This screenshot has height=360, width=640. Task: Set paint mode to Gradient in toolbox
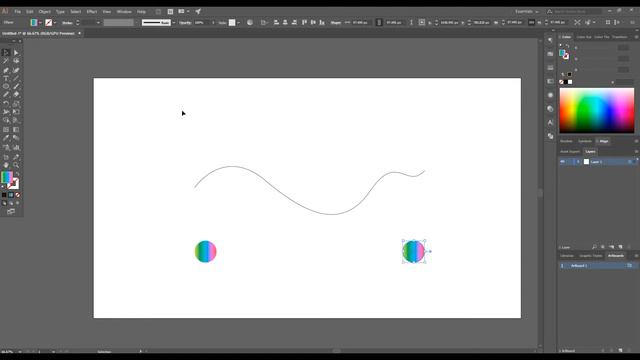click(x=11, y=195)
